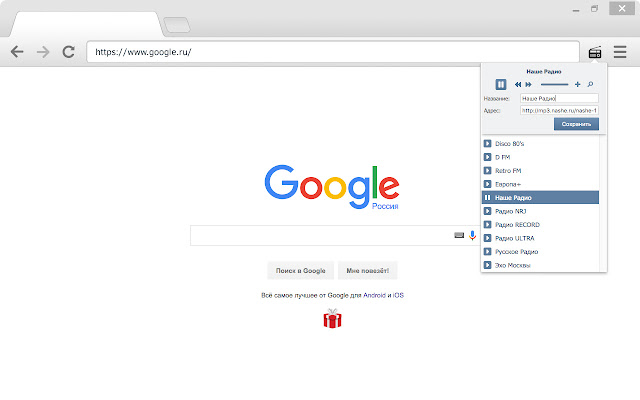Click the address bar with google.ru URL
This screenshot has width=640, height=400.
pos(333,52)
